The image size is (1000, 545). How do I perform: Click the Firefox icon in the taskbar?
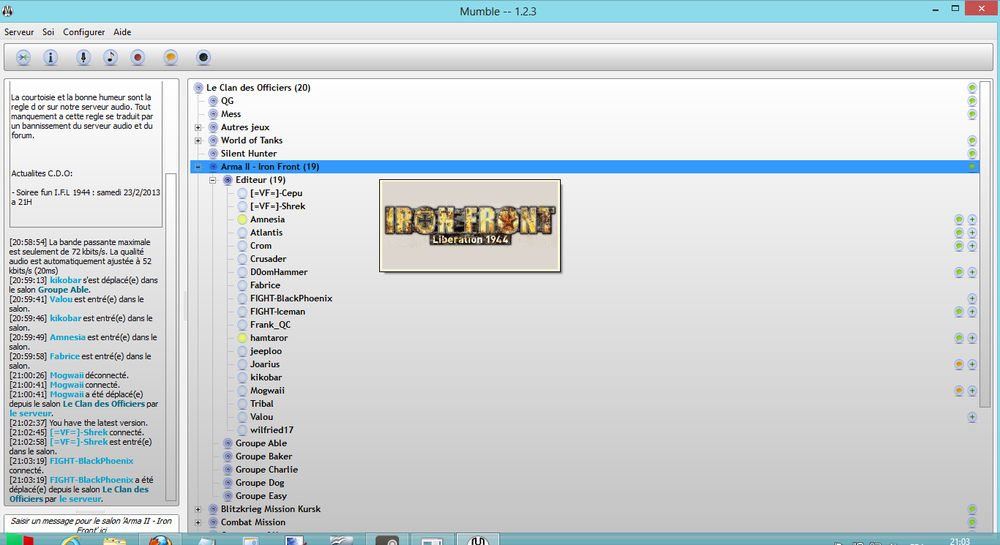tap(160, 541)
